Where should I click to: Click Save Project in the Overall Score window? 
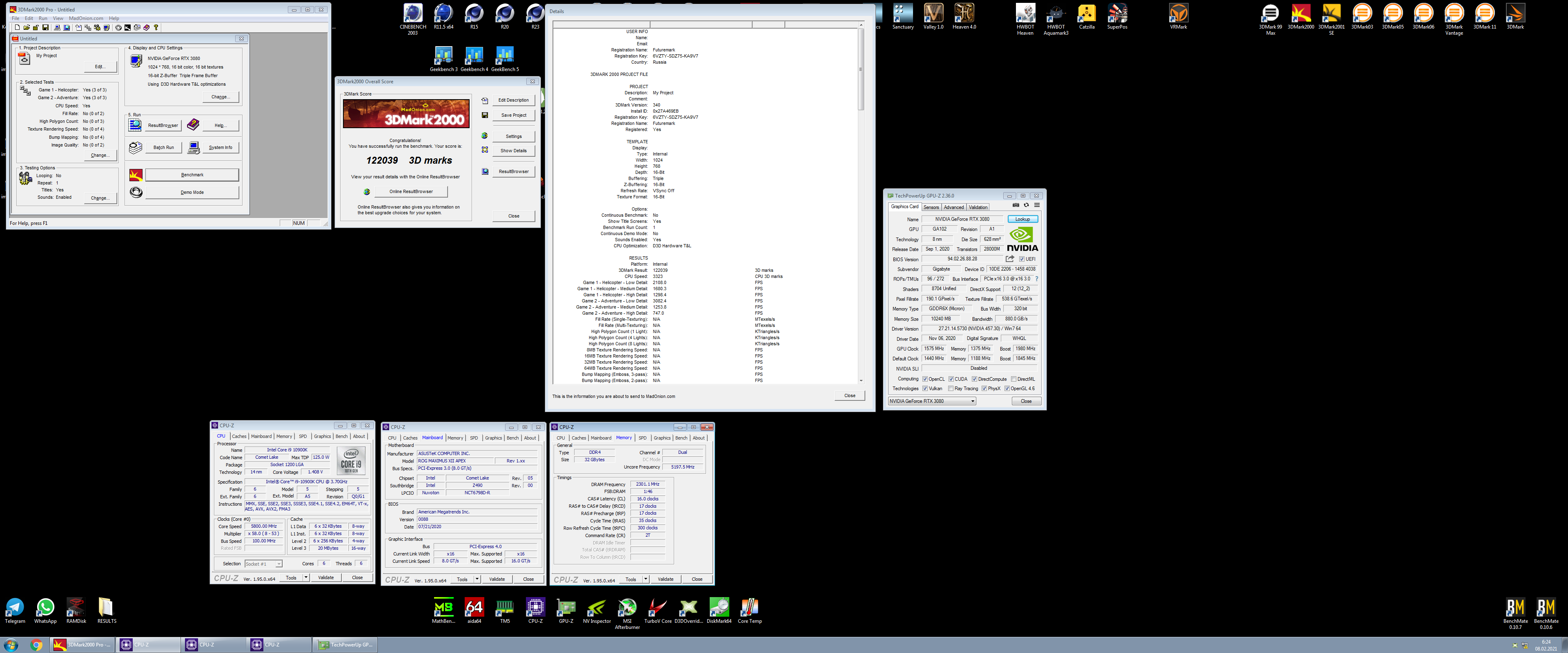click(513, 115)
